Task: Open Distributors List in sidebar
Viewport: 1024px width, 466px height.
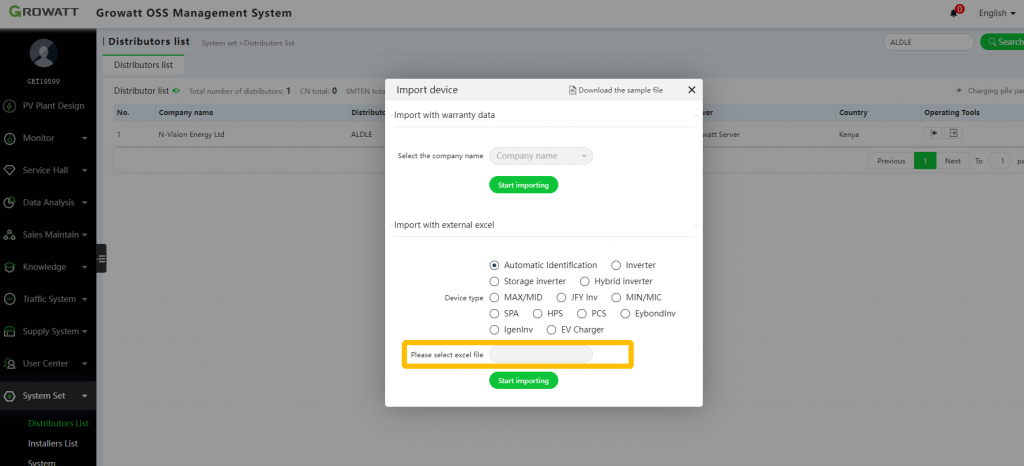Action: coord(58,424)
